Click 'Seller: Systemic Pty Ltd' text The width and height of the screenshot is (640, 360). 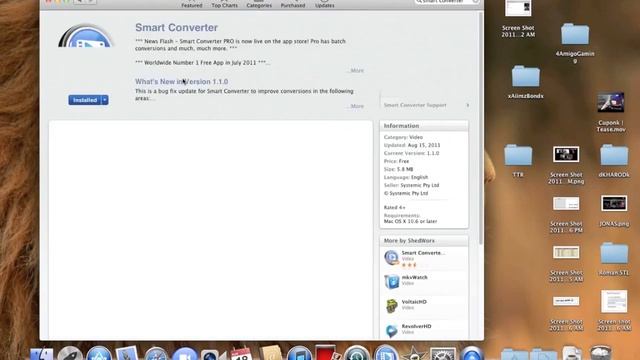tap(411, 185)
